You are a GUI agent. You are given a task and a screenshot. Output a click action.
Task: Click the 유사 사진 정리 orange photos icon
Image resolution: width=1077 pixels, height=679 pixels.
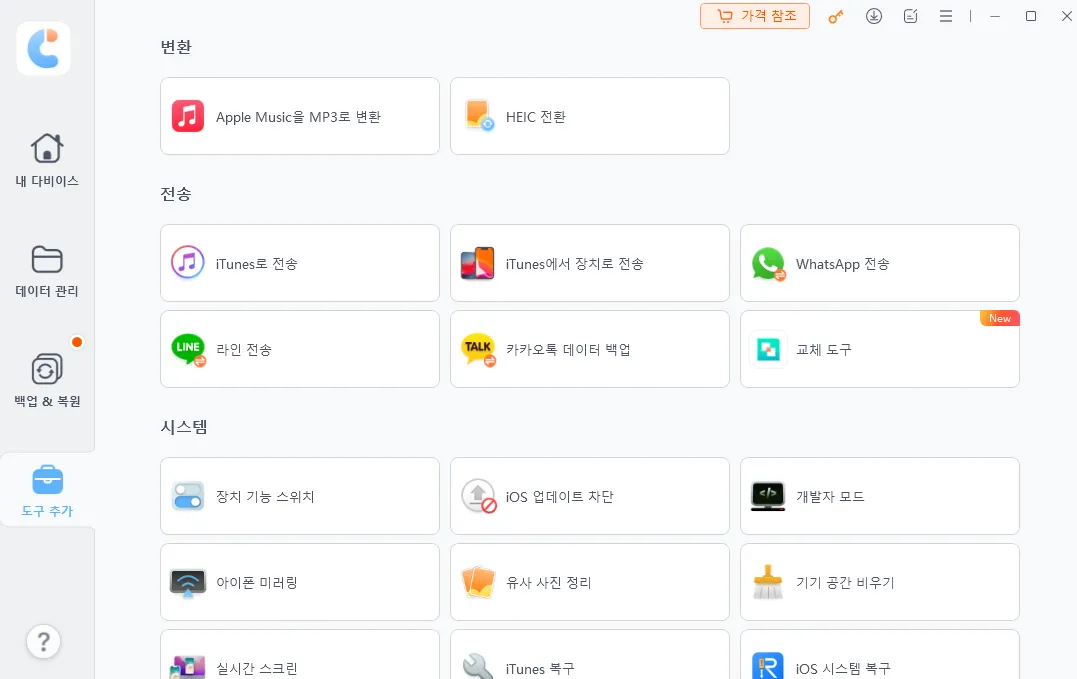pos(478,582)
